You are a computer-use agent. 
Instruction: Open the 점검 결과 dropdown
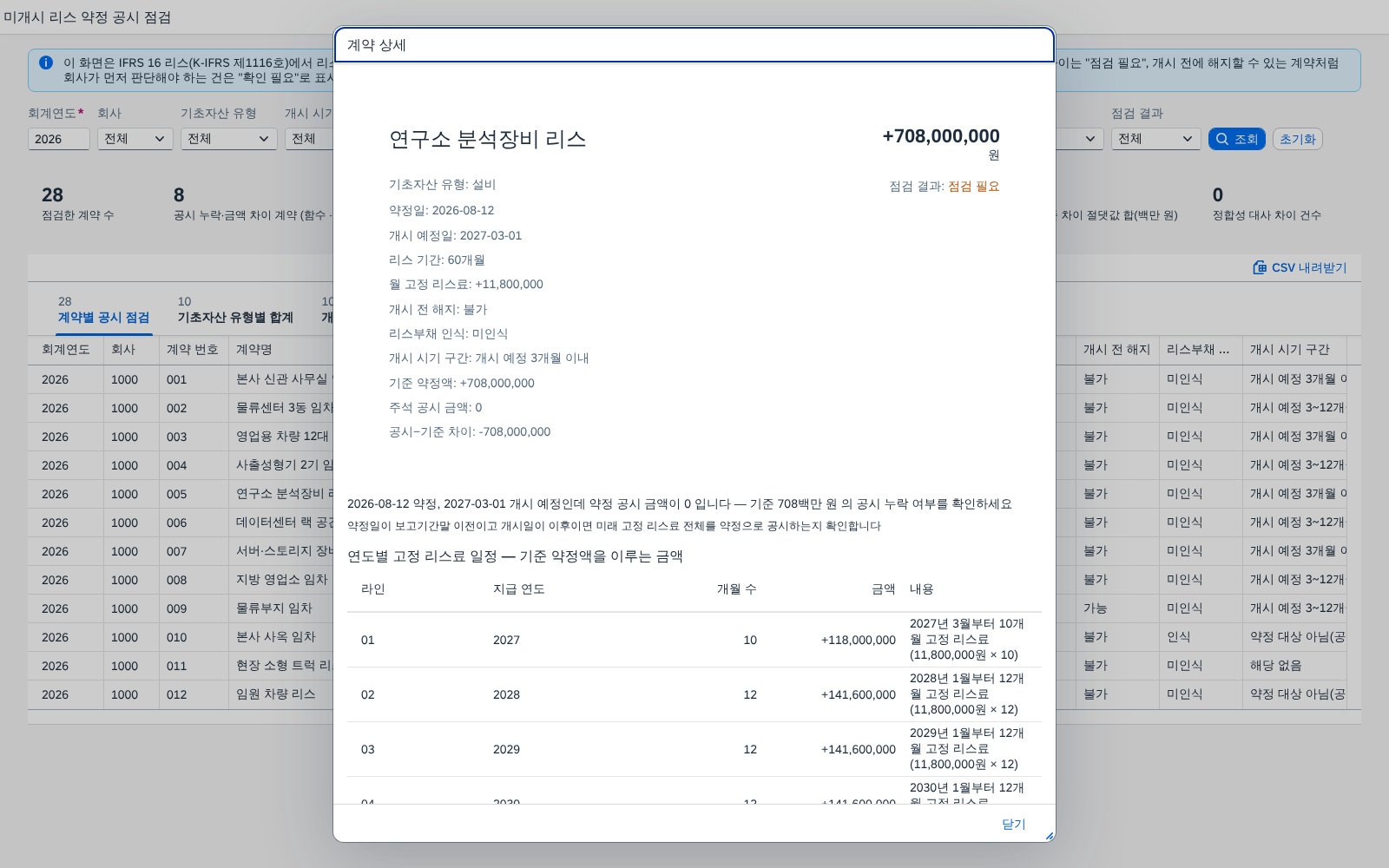[x=1155, y=139]
